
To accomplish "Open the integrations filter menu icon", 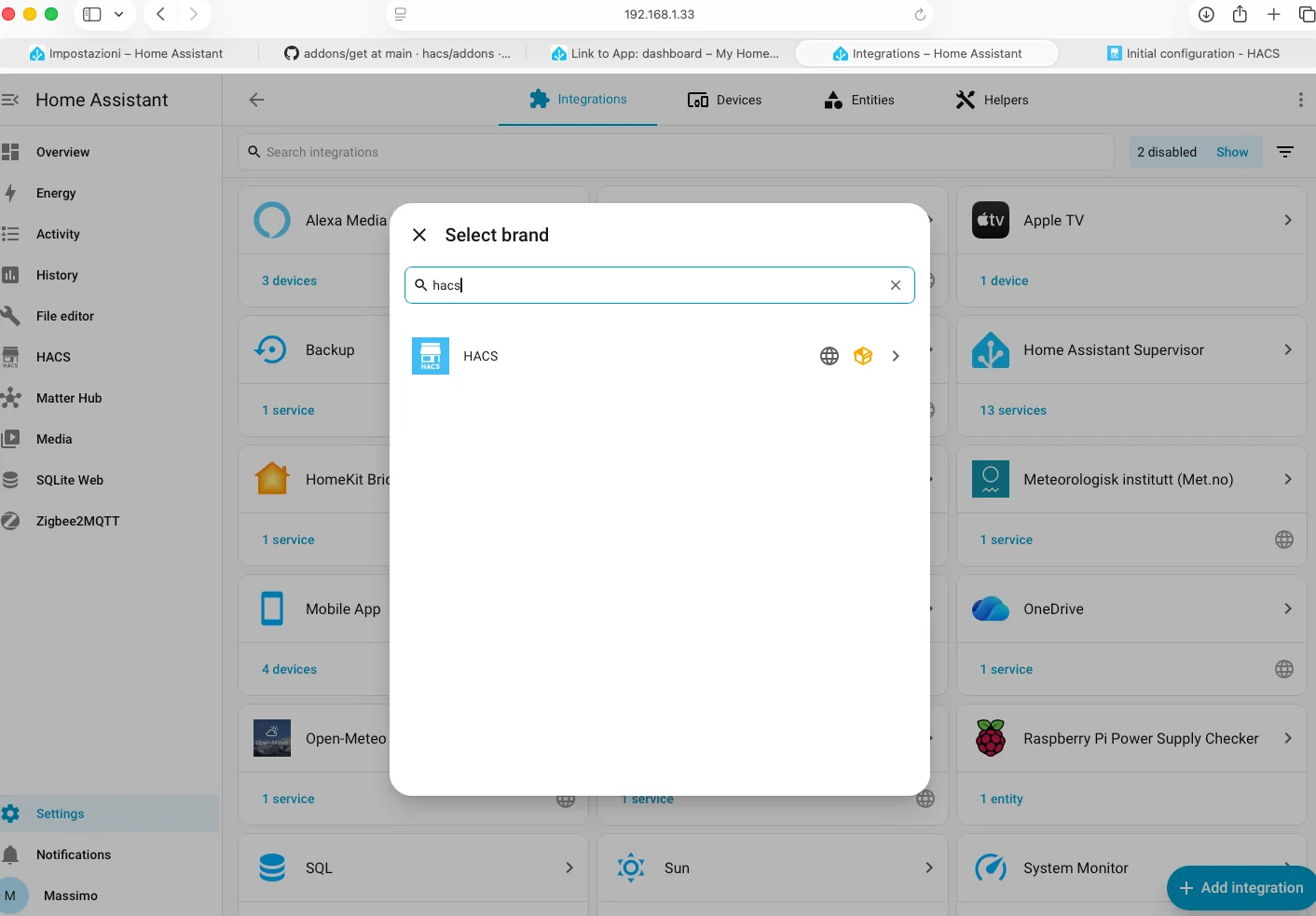I will [x=1285, y=152].
